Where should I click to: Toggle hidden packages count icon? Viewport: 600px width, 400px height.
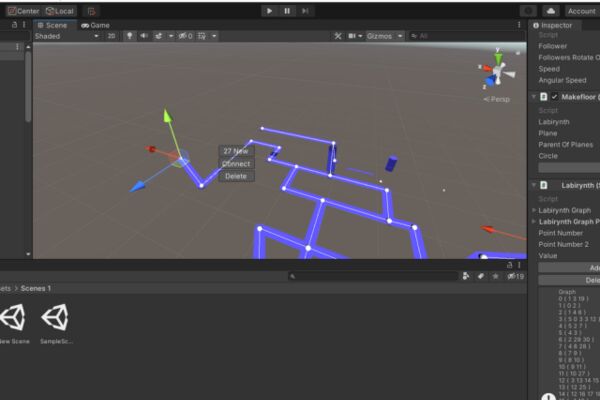click(x=515, y=276)
